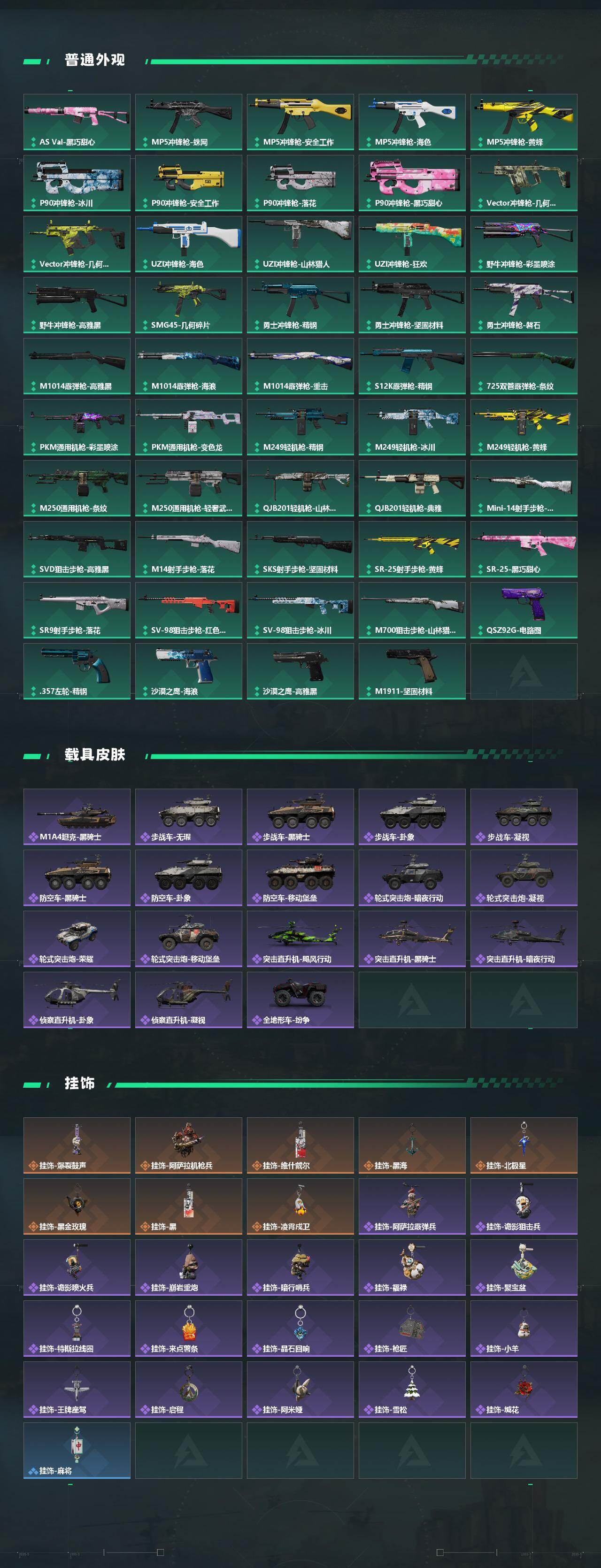Open the 突击直升机-飓风行动 helicopter skin
601x1568 pixels.
(x=300, y=938)
